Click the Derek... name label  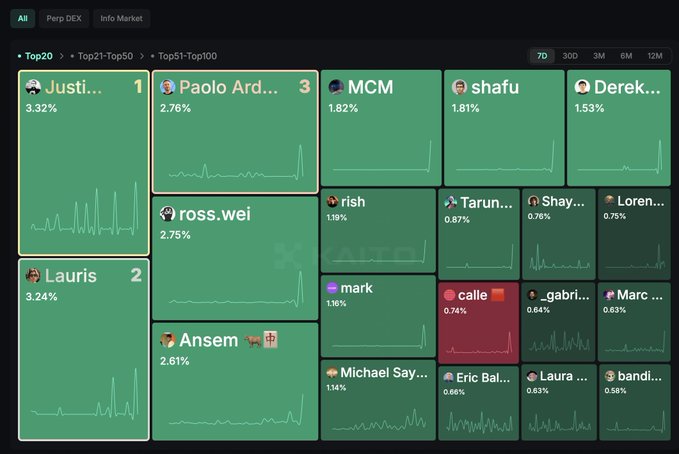click(627, 87)
